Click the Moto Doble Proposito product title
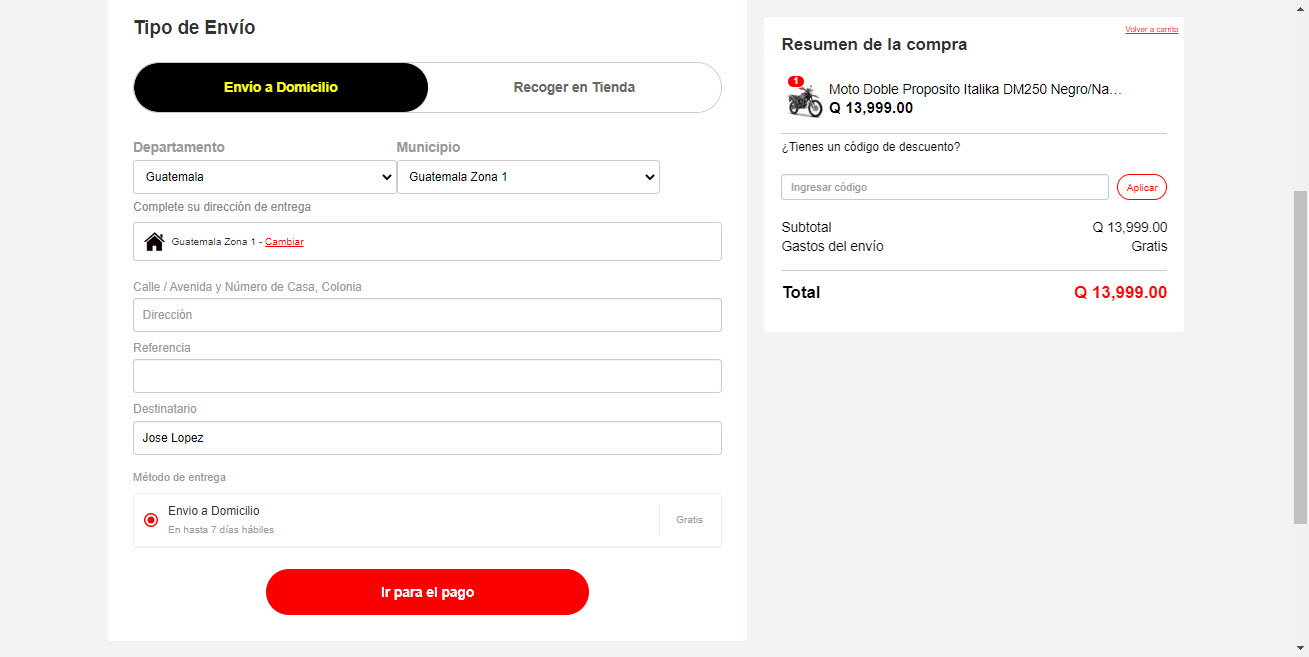 point(975,89)
